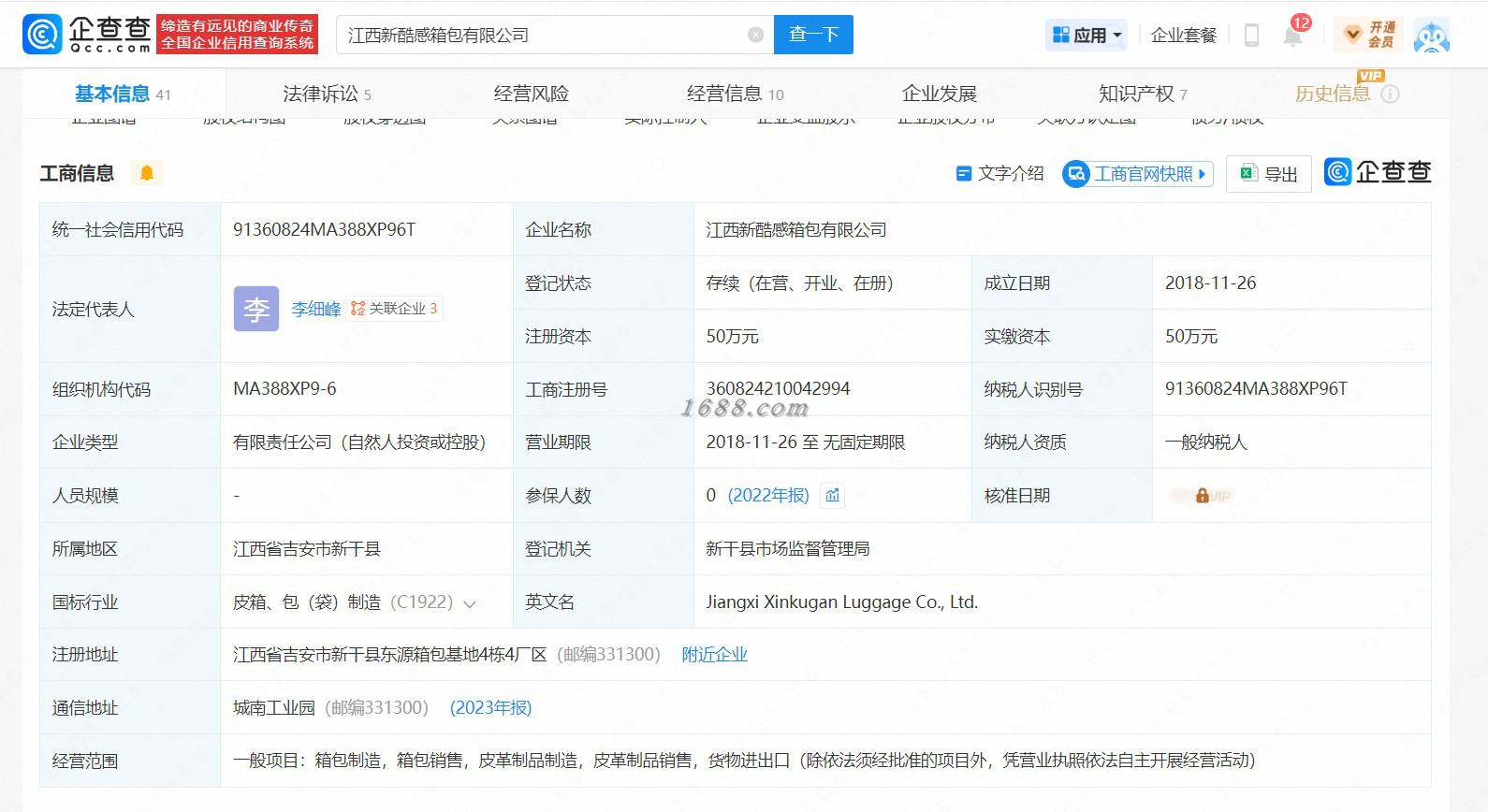This screenshot has height=812, width=1488.
Task: Select the 注册地址 address text
Action: point(389,655)
